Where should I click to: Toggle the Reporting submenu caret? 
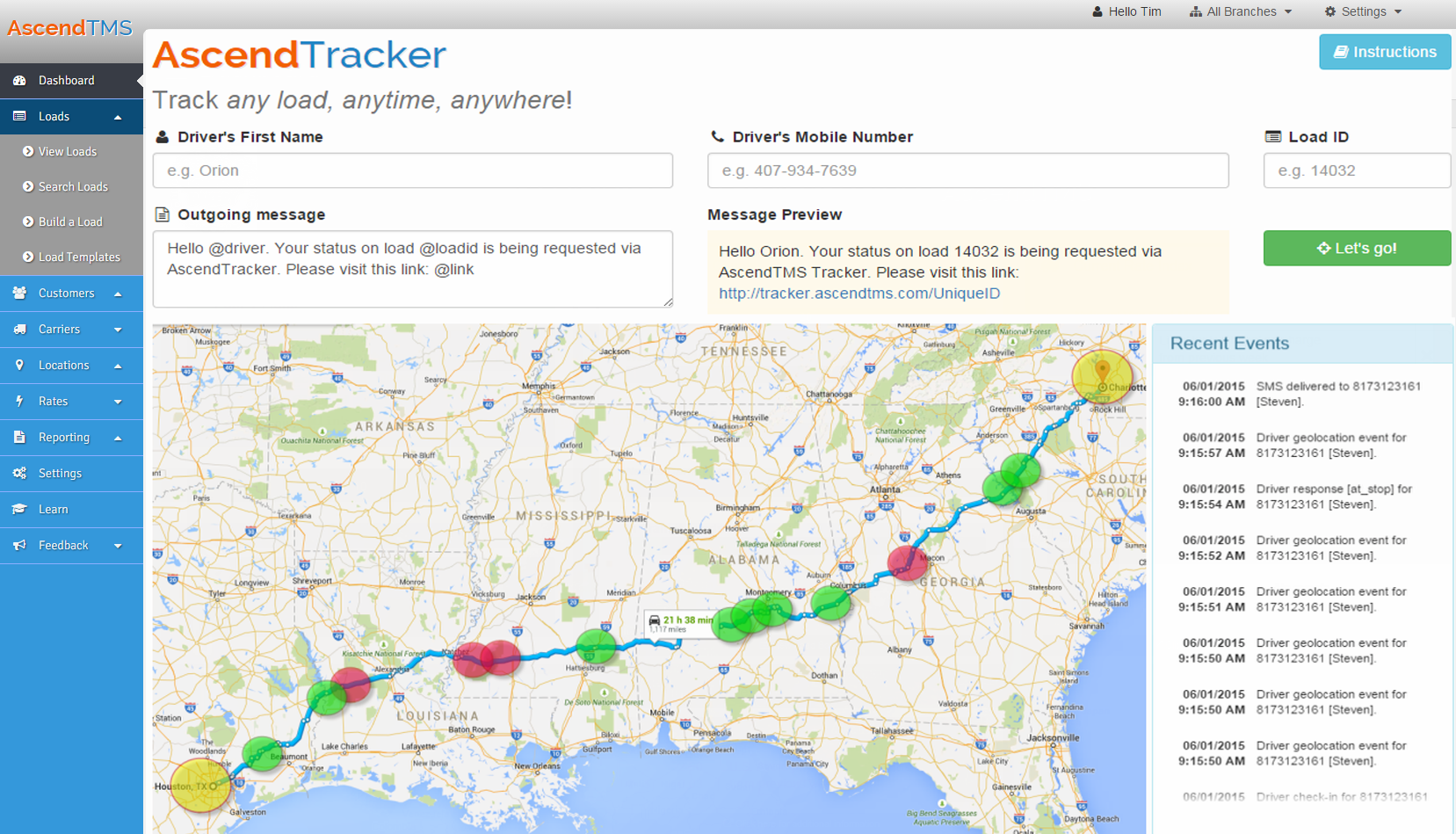[x=118, y=438]
